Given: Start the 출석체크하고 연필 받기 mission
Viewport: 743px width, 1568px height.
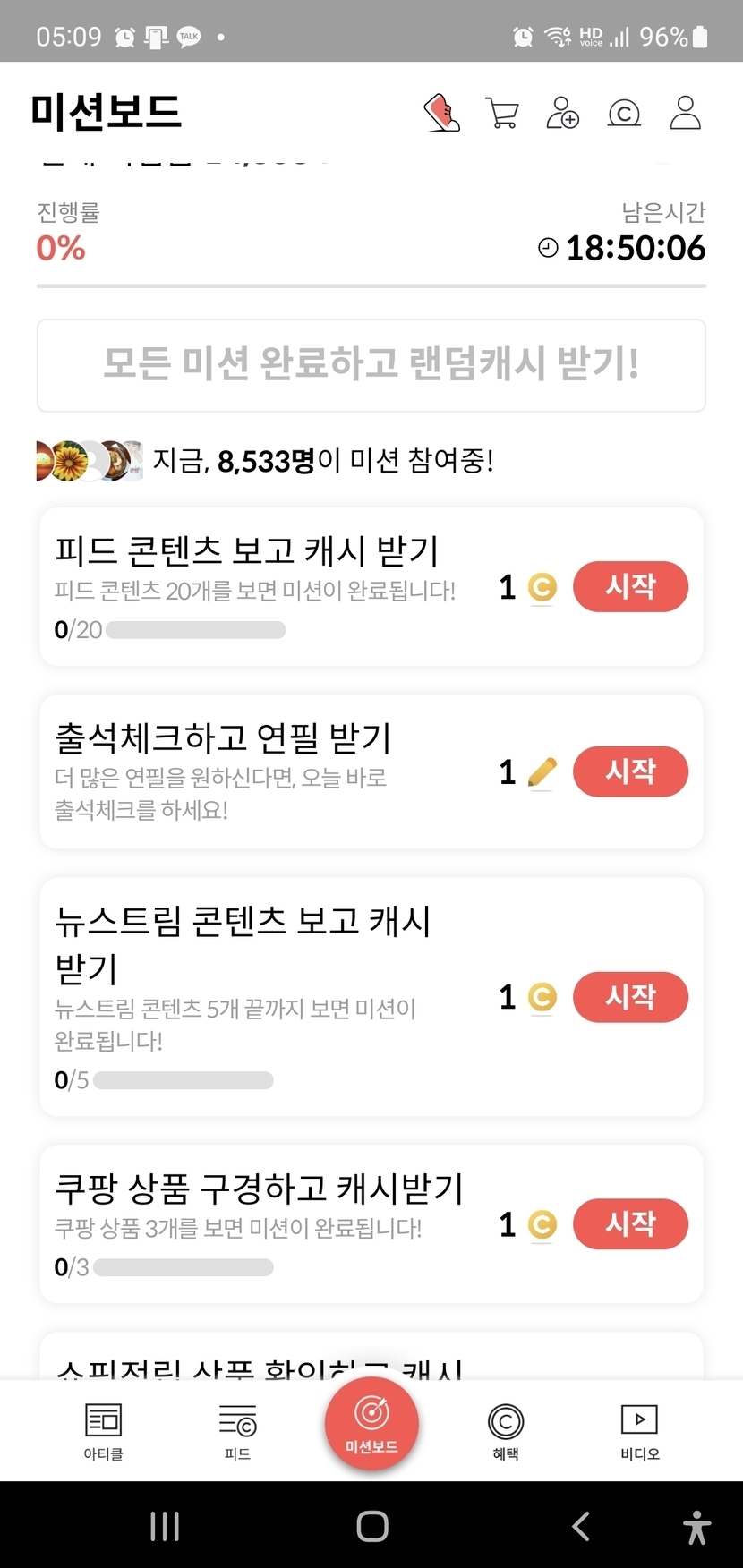Looking at the screenshot, I should (x=630, y=771).
